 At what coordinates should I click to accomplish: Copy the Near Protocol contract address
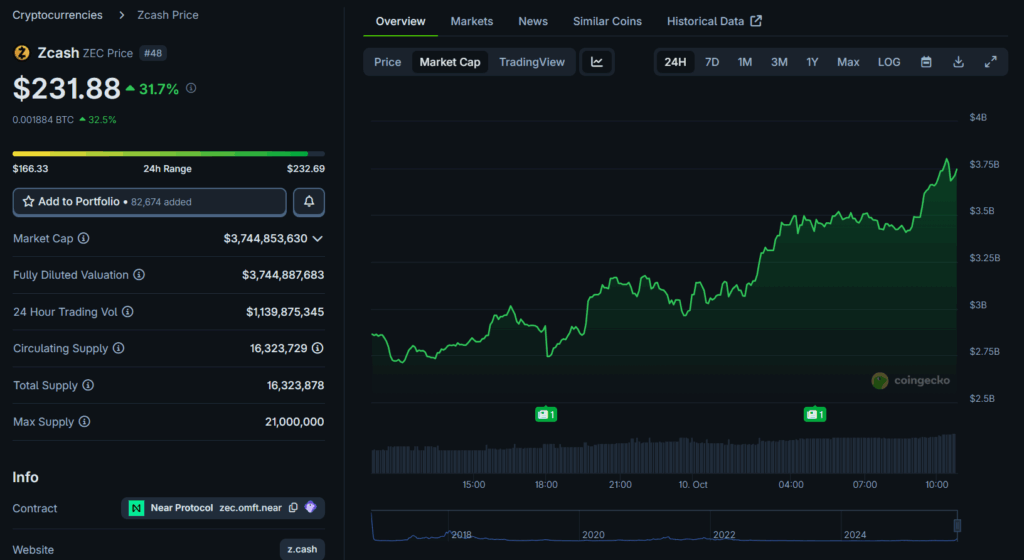(x=293, y=508)
